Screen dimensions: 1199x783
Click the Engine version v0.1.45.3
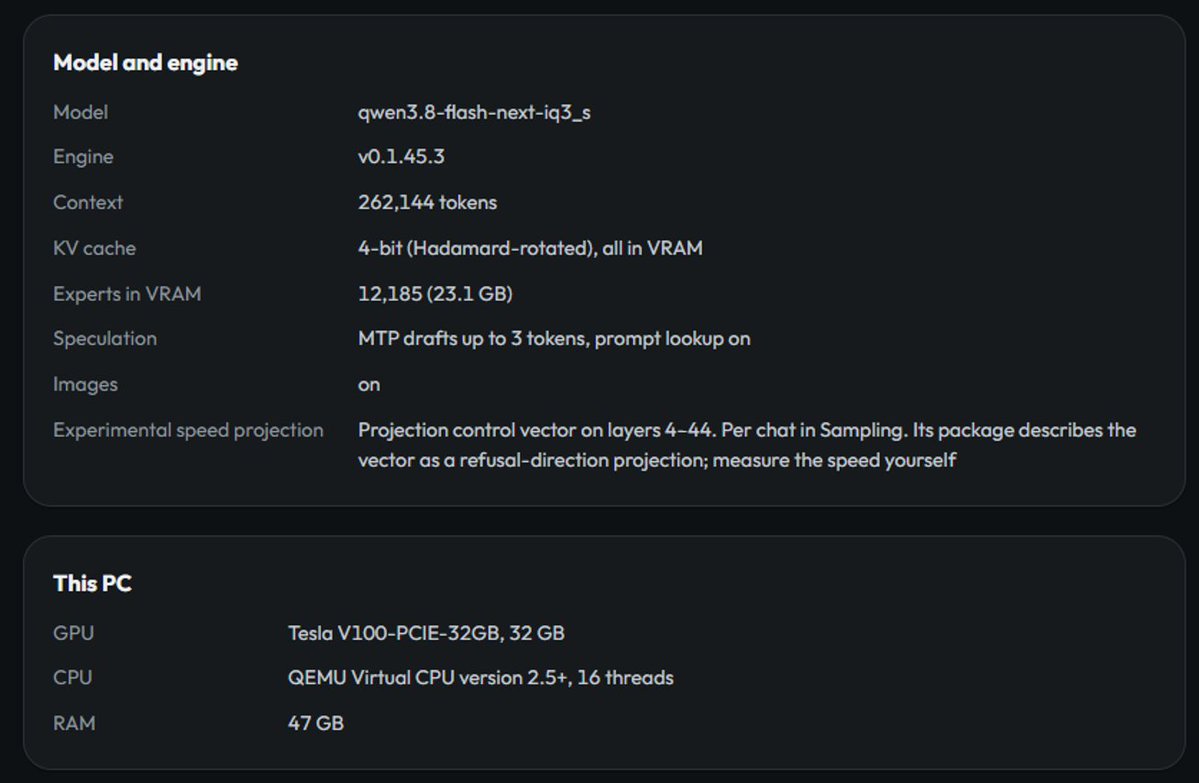[401, 157]
